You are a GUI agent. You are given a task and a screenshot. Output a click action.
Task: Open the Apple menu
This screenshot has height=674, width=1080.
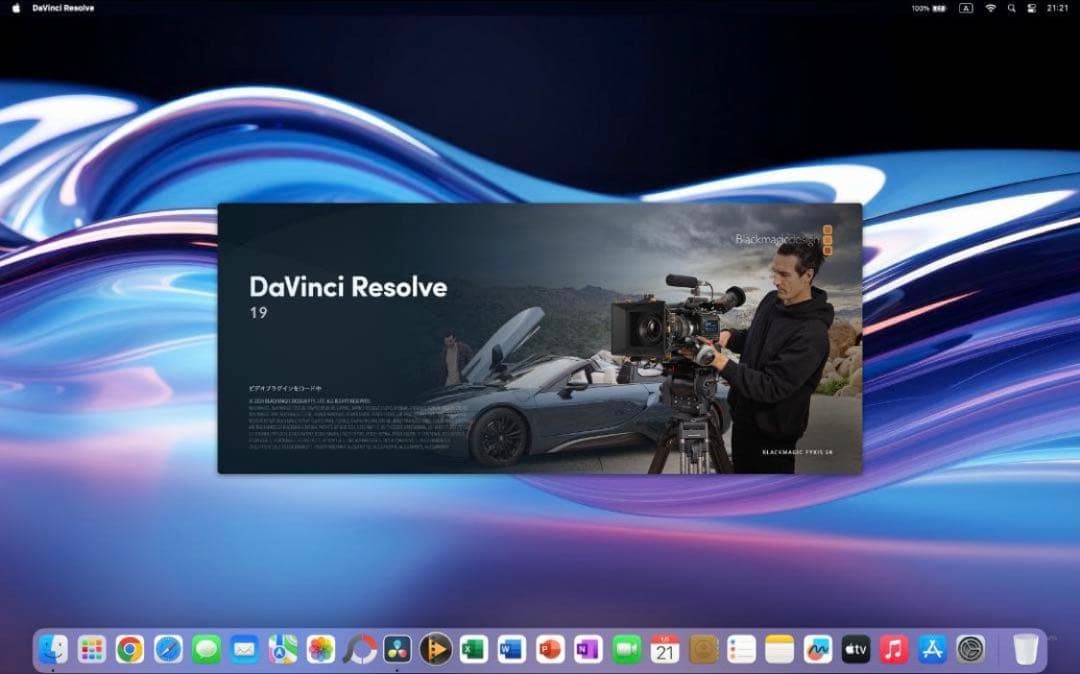click(16, 8)
